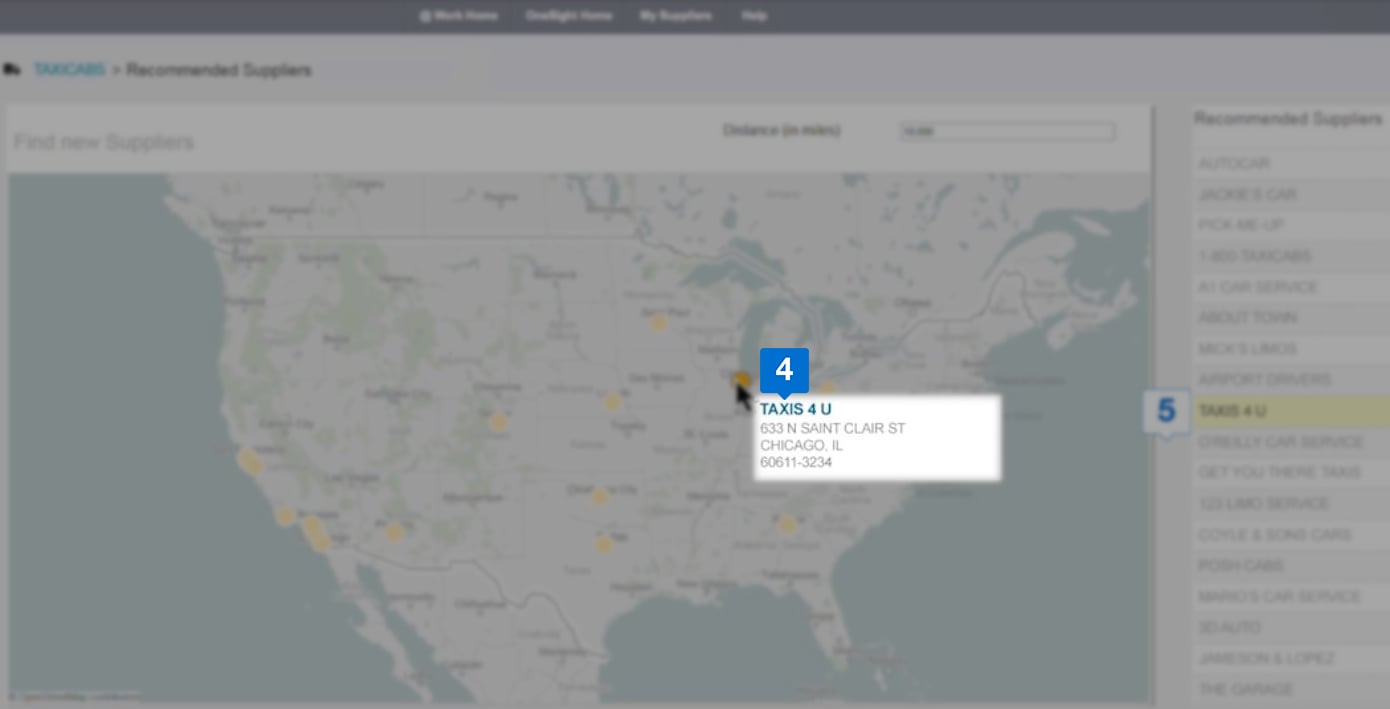Open the My Suppliers menu
This screenshot has width=1390, height=709.
click(676, 16)
